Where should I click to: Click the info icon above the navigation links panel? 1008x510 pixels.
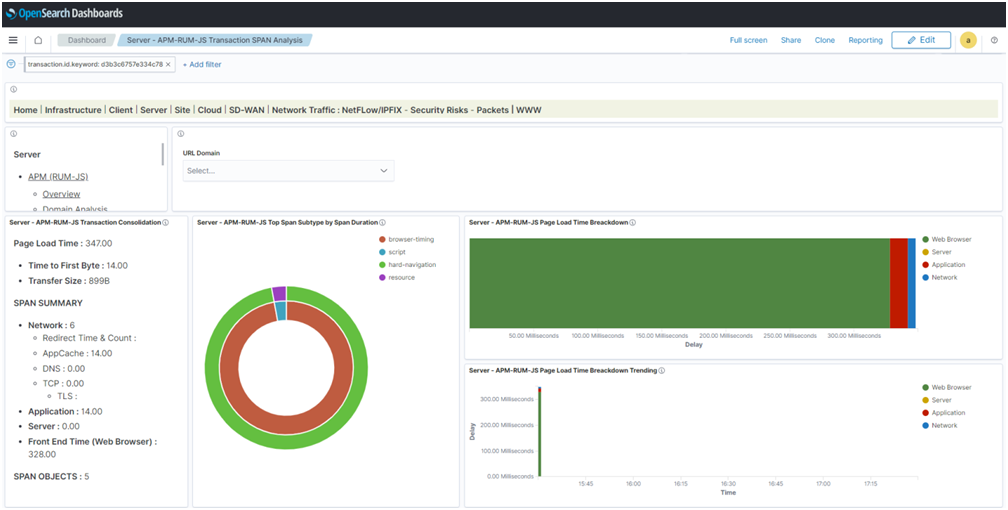[14, 89]
